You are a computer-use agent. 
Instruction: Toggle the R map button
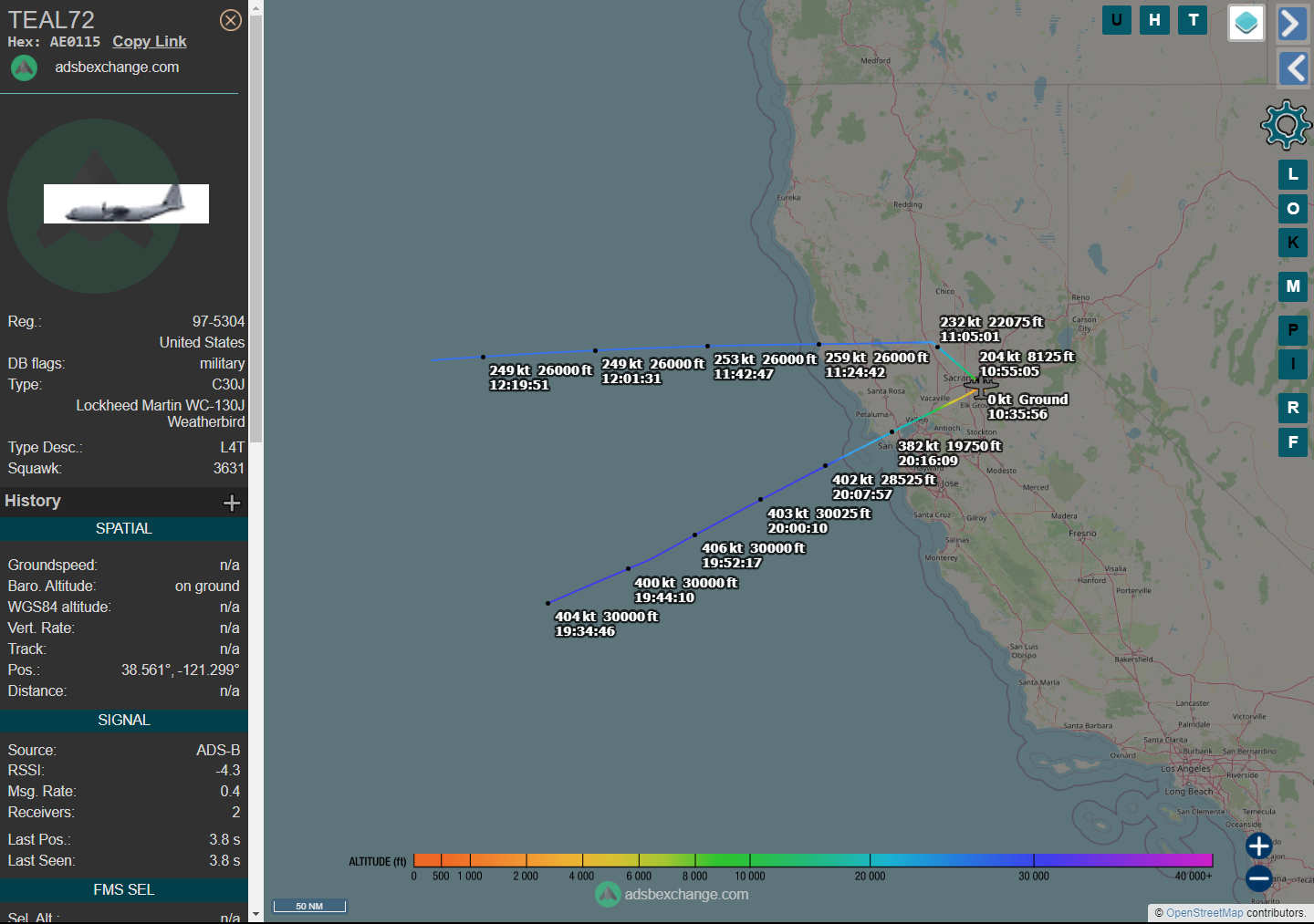(1293, 408)
